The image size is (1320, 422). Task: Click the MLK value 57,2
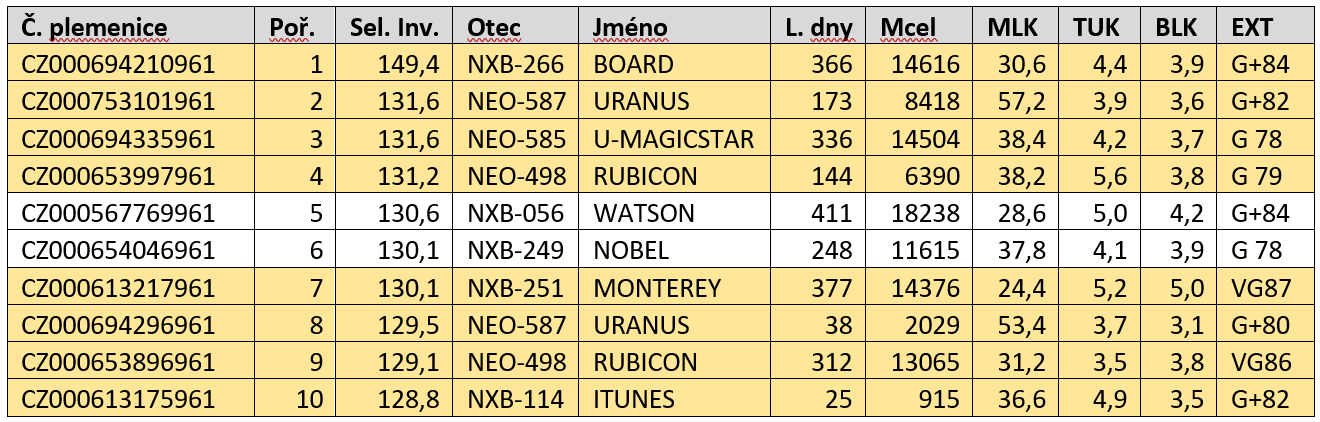1024,102
